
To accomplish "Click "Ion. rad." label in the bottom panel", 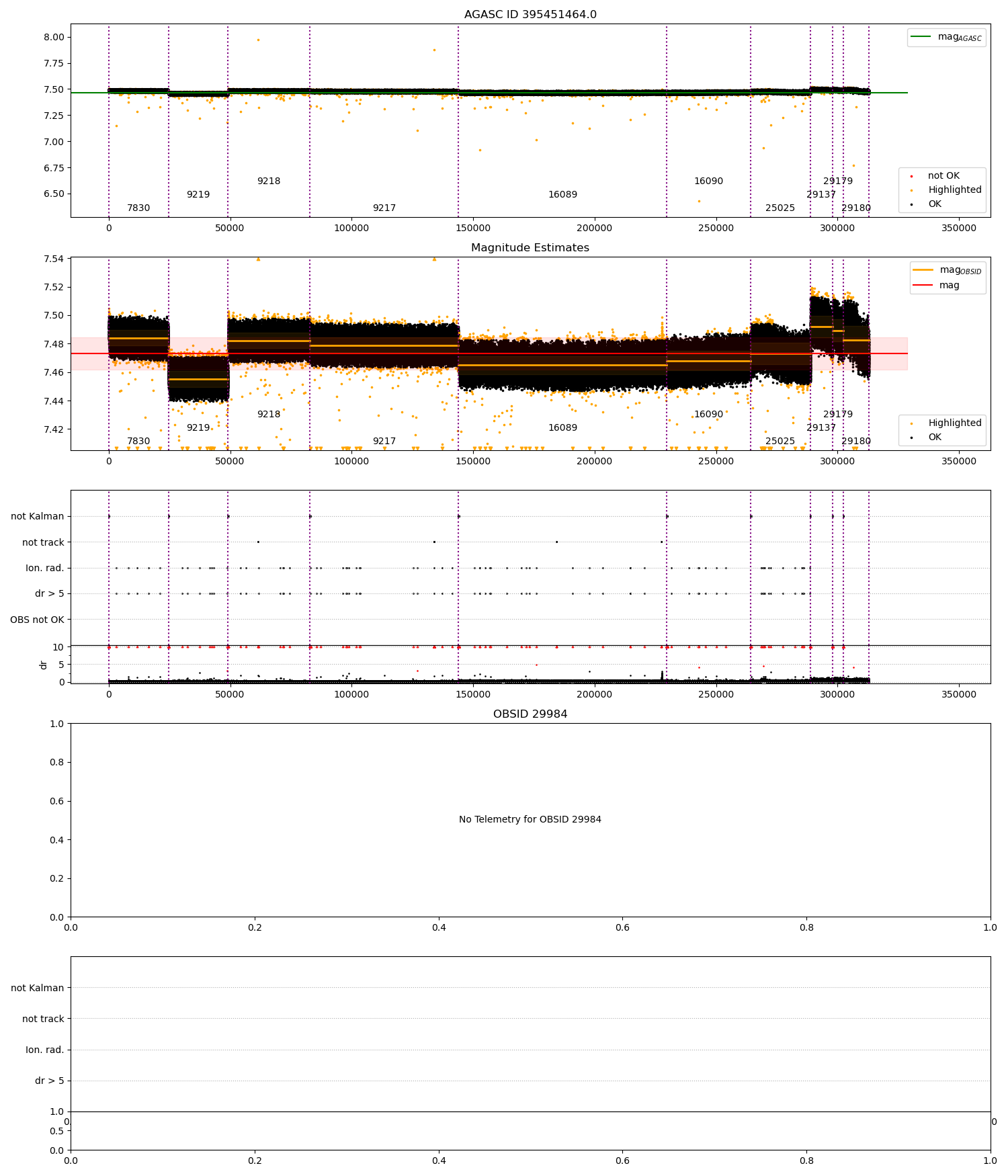I will 45,1050.
